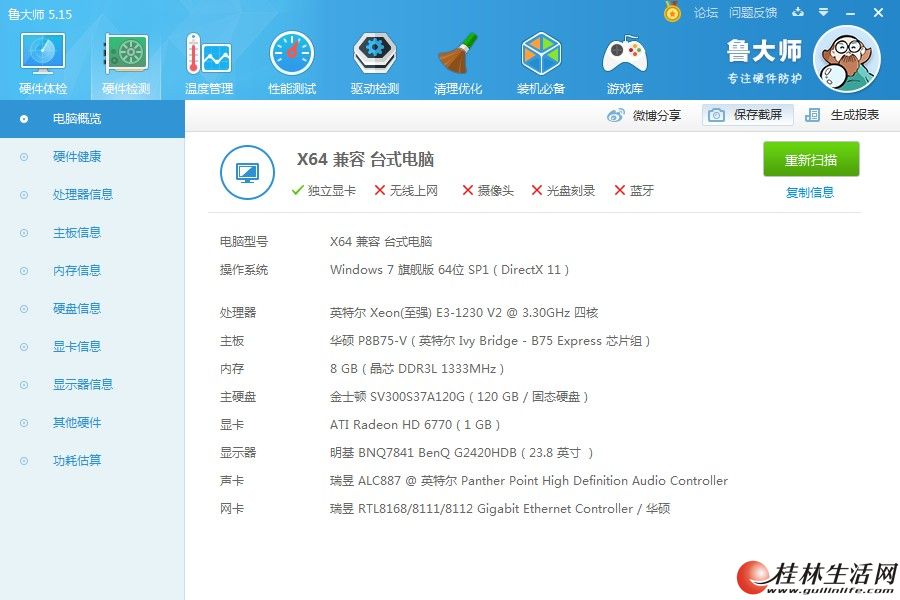Click the gold medal icon in title bar
The width and height of the screenshot is (900, 600).
tap(672, 11)
